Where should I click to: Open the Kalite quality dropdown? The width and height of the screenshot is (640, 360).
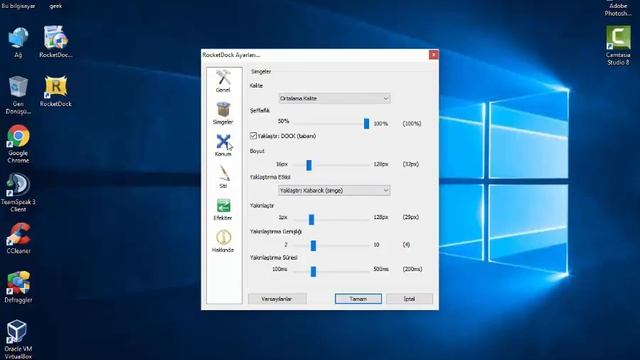pyautogui.click(x=334, y=98)
